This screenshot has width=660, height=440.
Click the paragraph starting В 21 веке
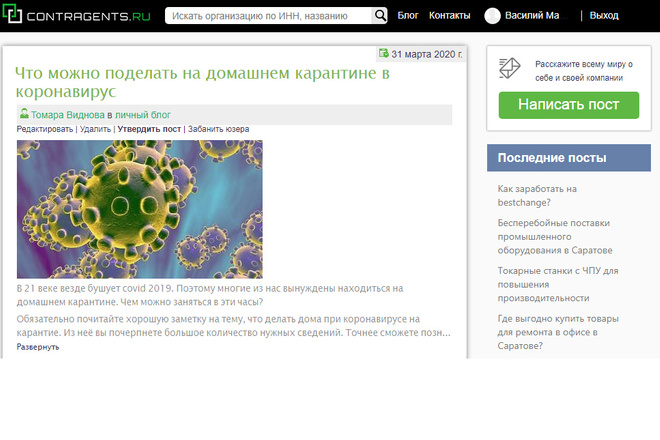pyautogui.click(x=210, y=295)
